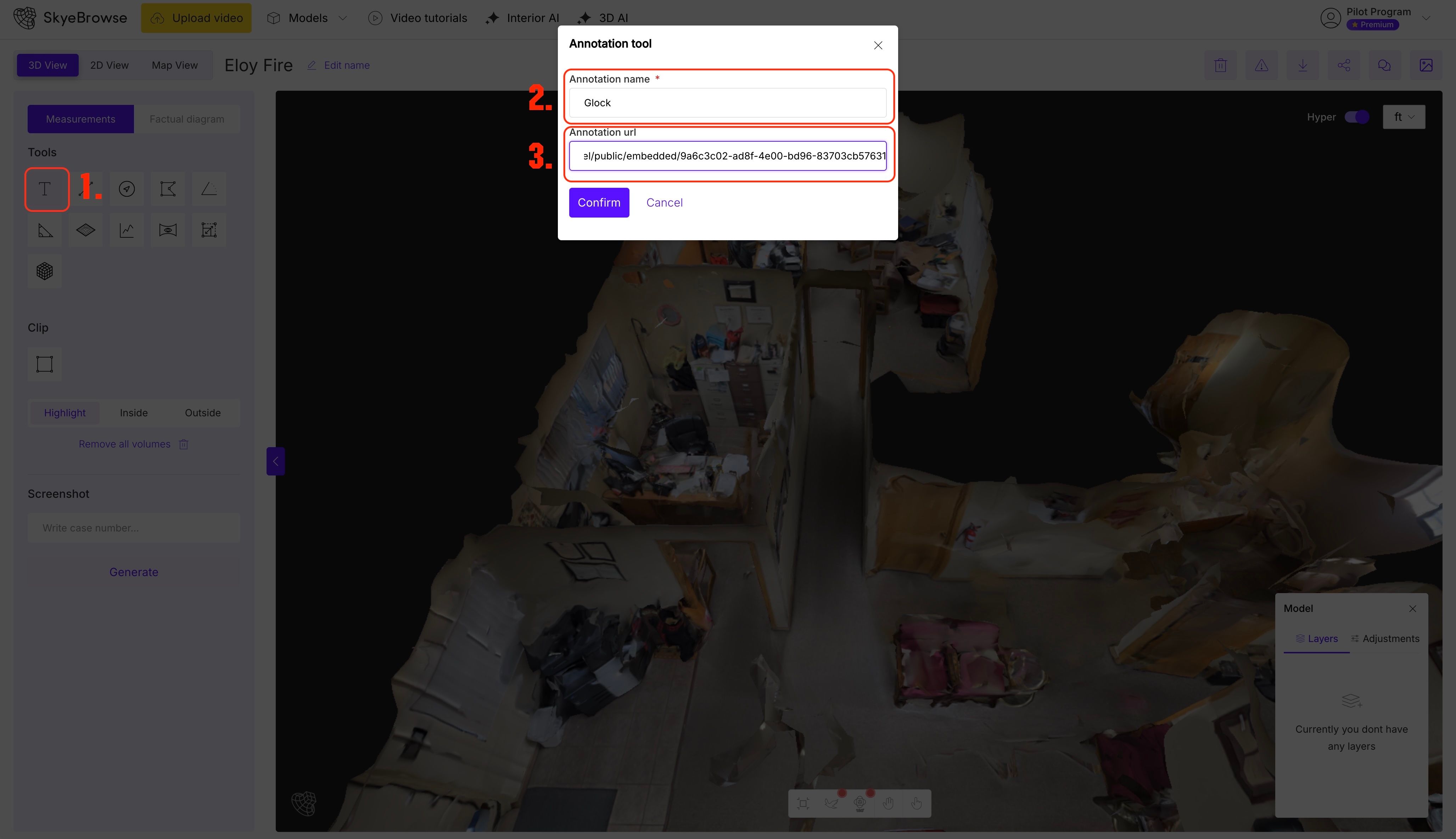Switch to Adjustments tab in Model panel
The height and width of the screenshot is (839, 1456).
(x=1385, y=638)
